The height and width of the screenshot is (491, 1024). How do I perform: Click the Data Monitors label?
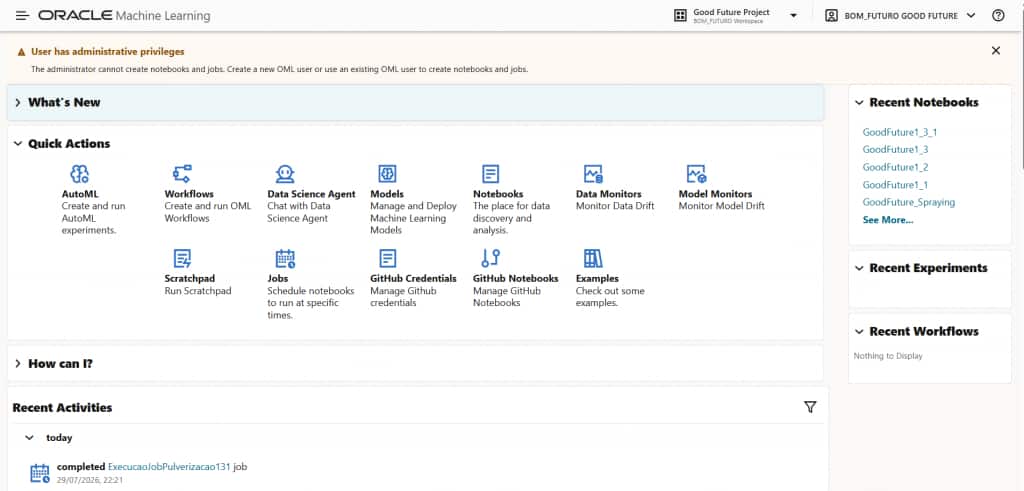click(x=609, y=194)
